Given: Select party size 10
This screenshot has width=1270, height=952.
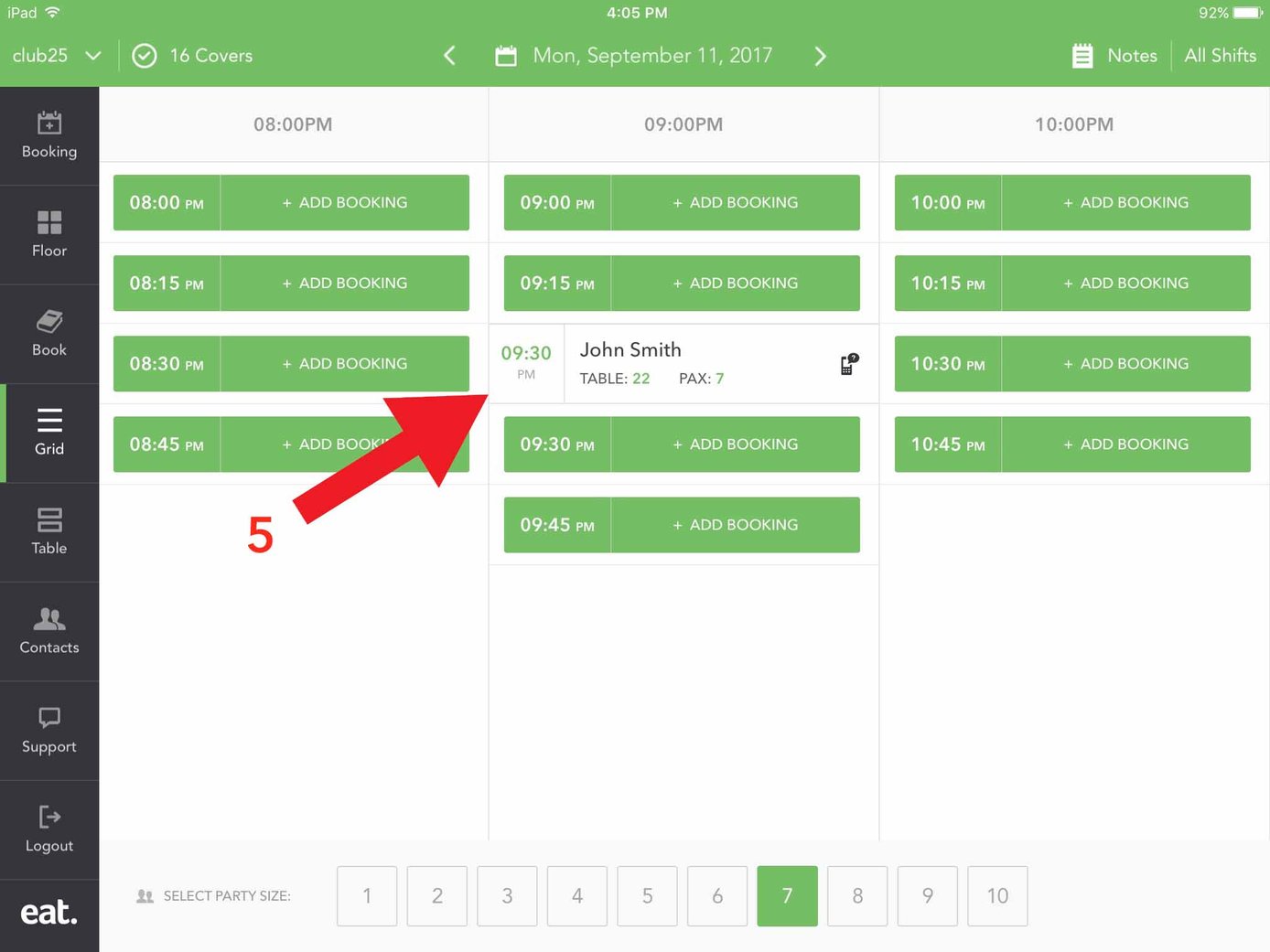Looking at the screenshot, I should click(997, 896).
